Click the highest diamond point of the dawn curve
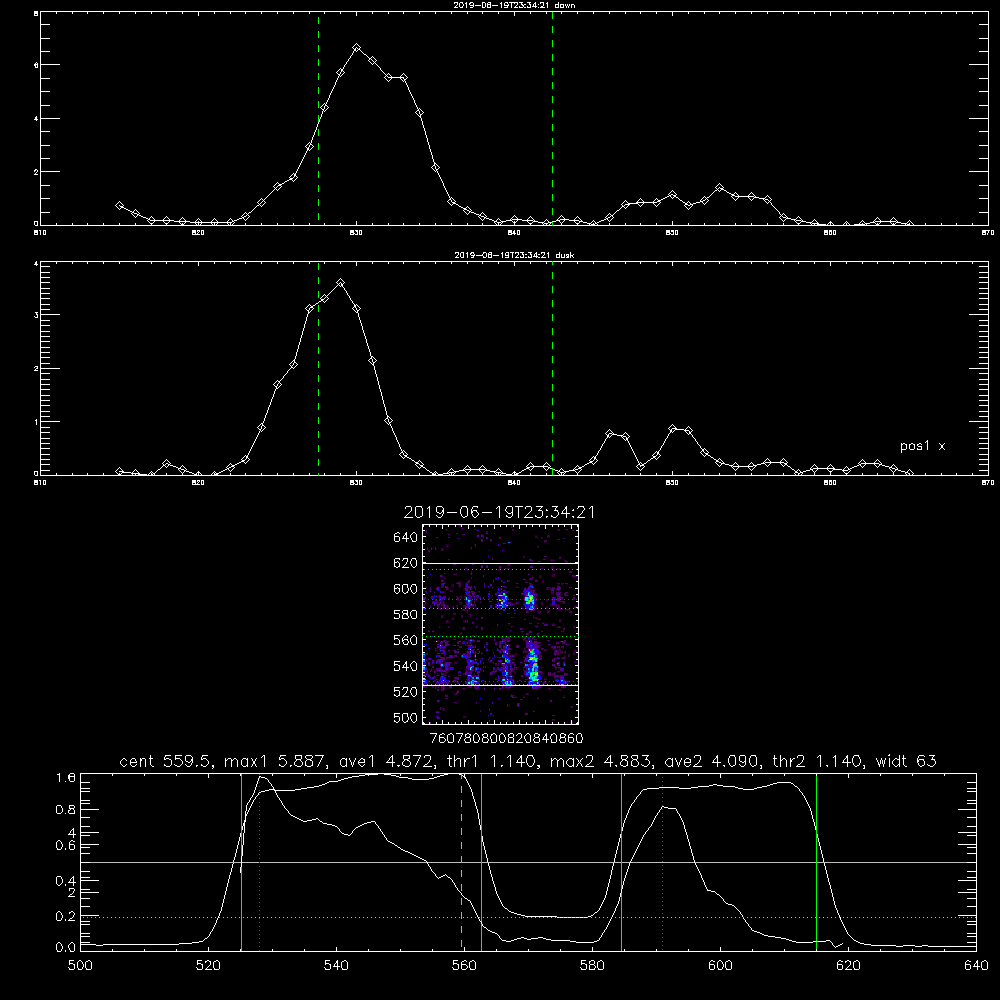1000x1000 pixels. [357, 48]
